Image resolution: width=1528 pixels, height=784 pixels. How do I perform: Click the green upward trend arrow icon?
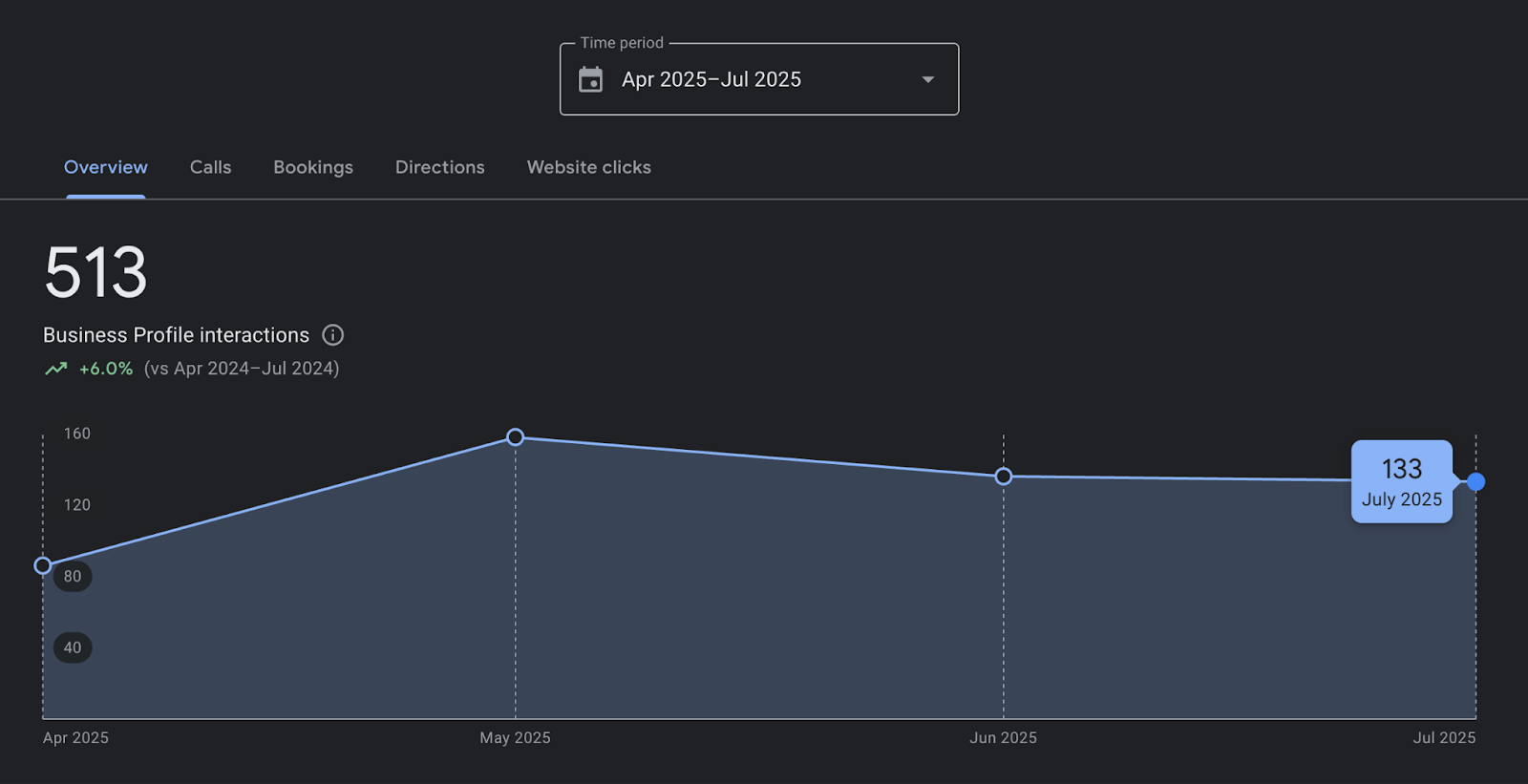point(56,369)
